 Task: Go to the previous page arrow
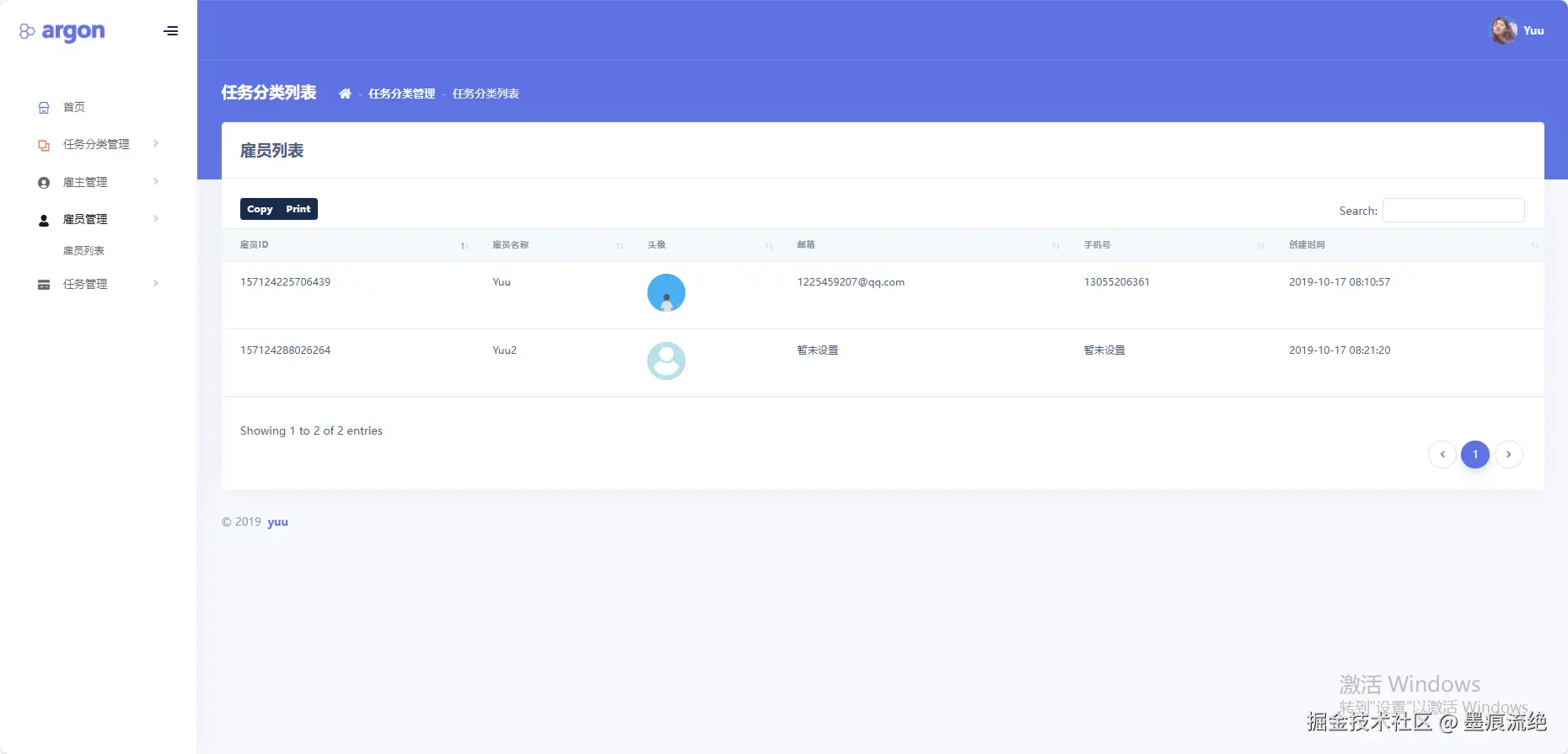1442,454
